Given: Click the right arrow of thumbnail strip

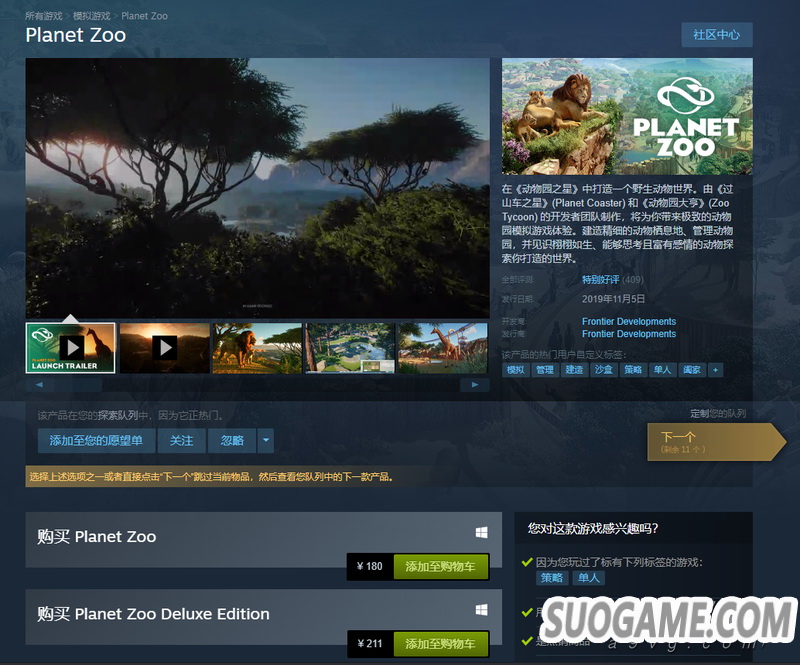Looking at the screenshot, I should tap(474, 385).
